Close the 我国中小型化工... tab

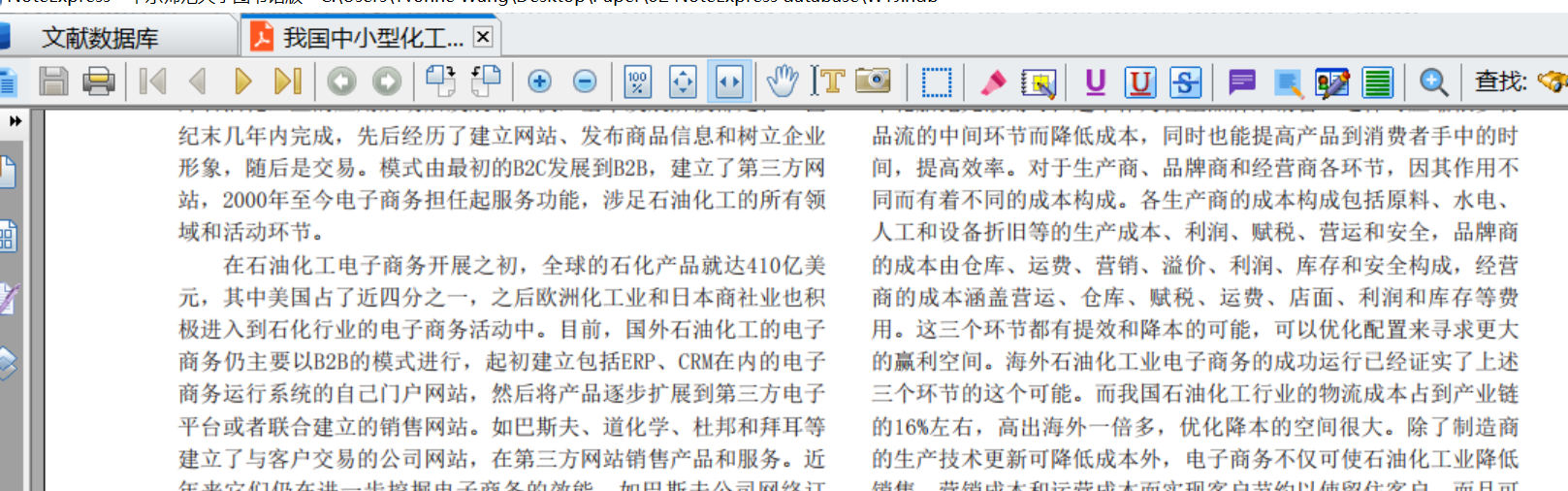[x=483, y=37]
